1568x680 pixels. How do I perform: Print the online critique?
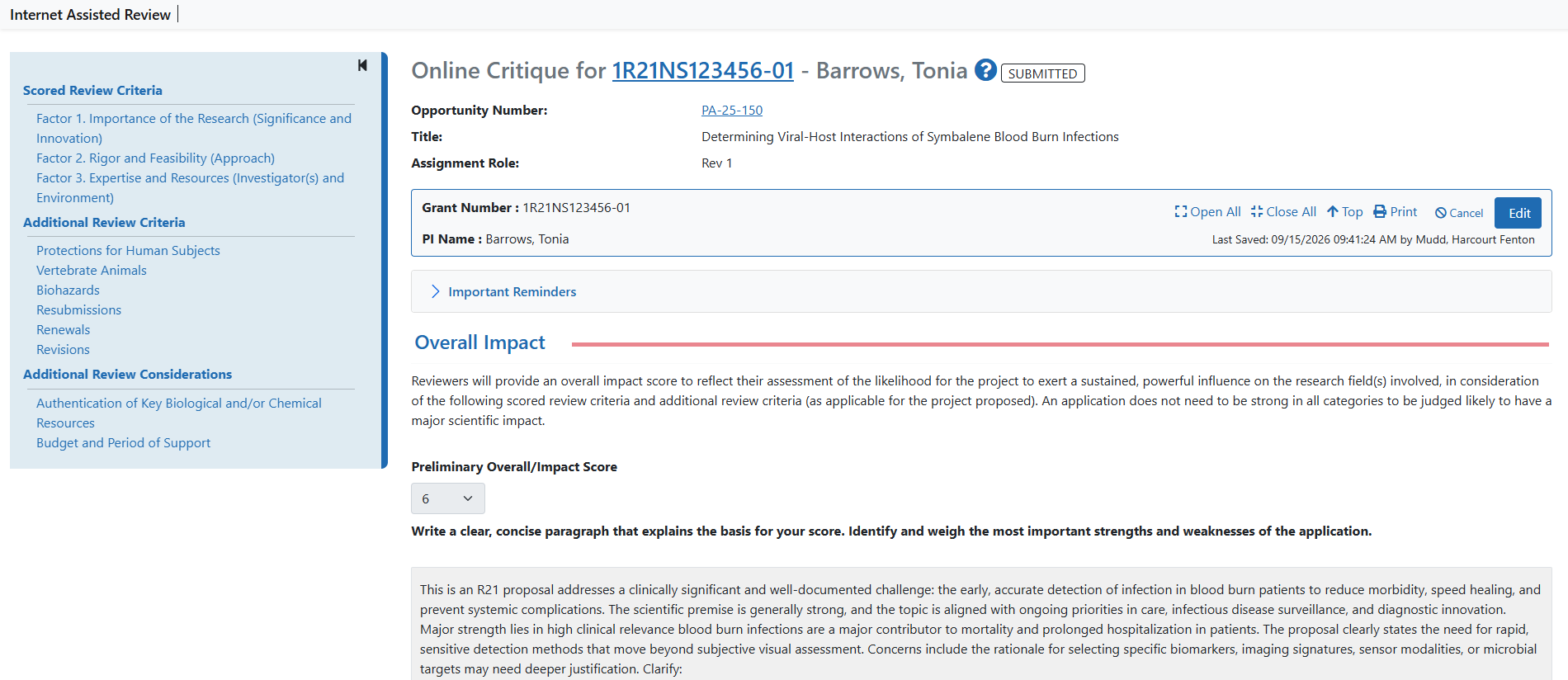[x=1396, y=212]
